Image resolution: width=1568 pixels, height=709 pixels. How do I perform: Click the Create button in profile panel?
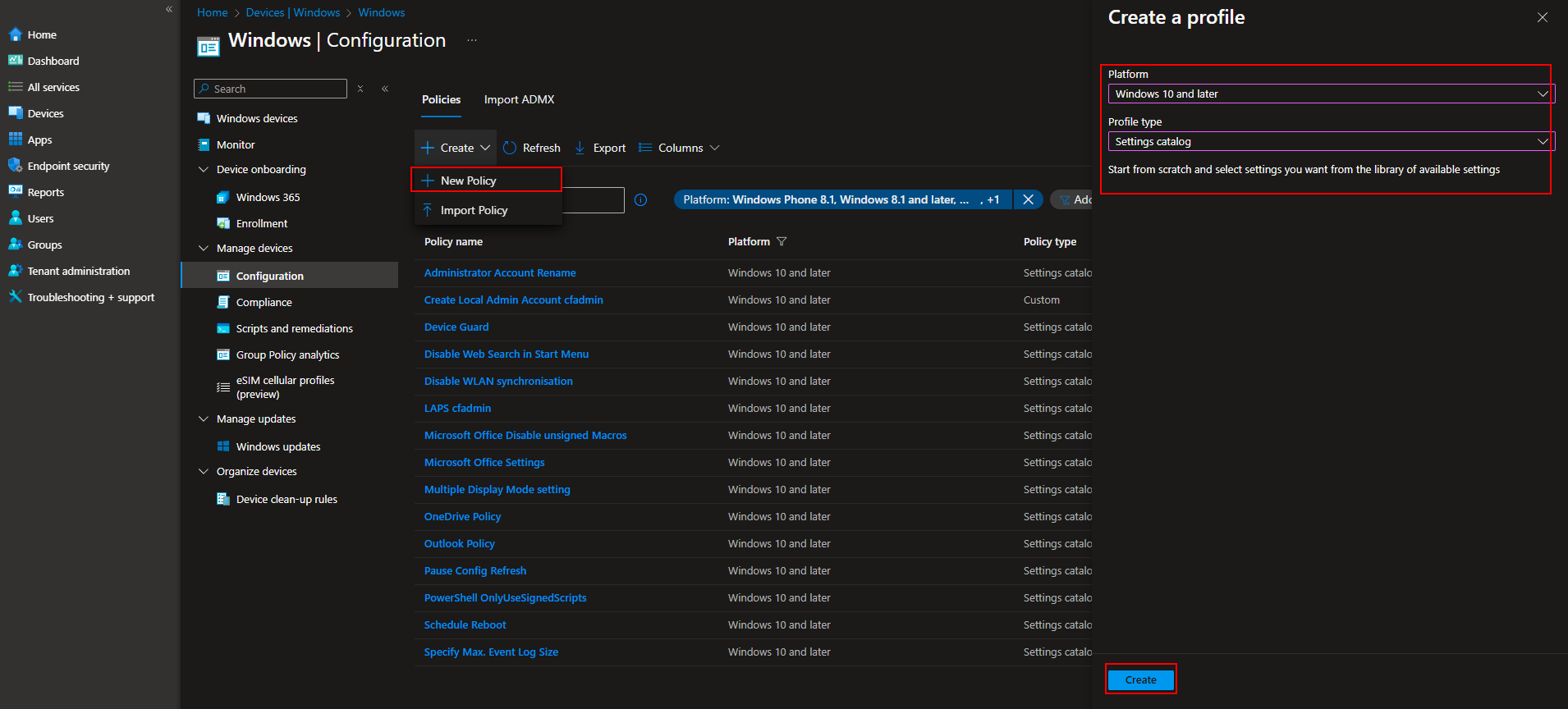coord(1140,679)
